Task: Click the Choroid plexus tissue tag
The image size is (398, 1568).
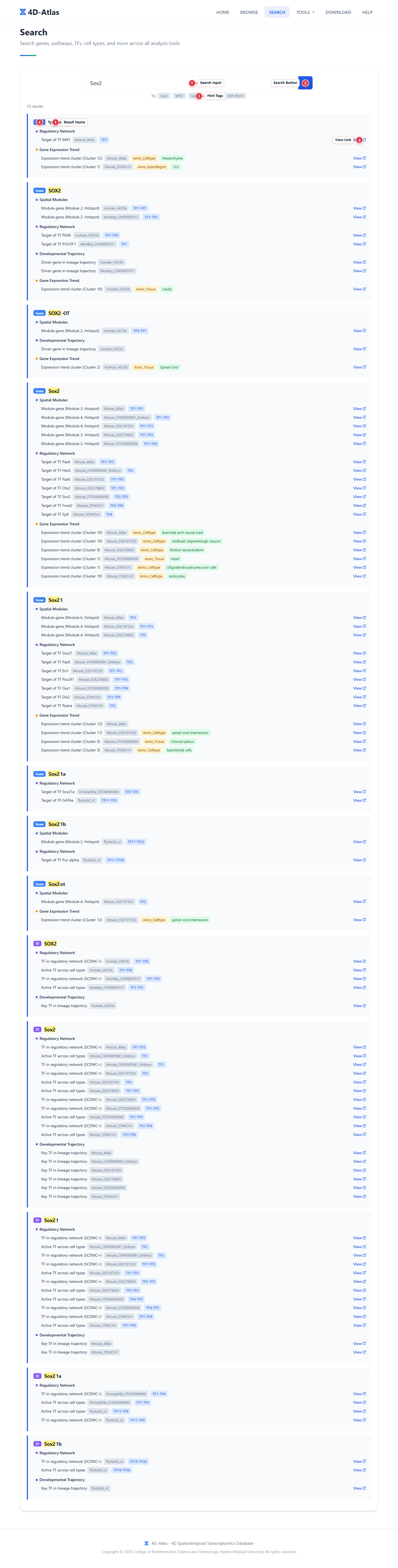Action: (x=182, y=741)
